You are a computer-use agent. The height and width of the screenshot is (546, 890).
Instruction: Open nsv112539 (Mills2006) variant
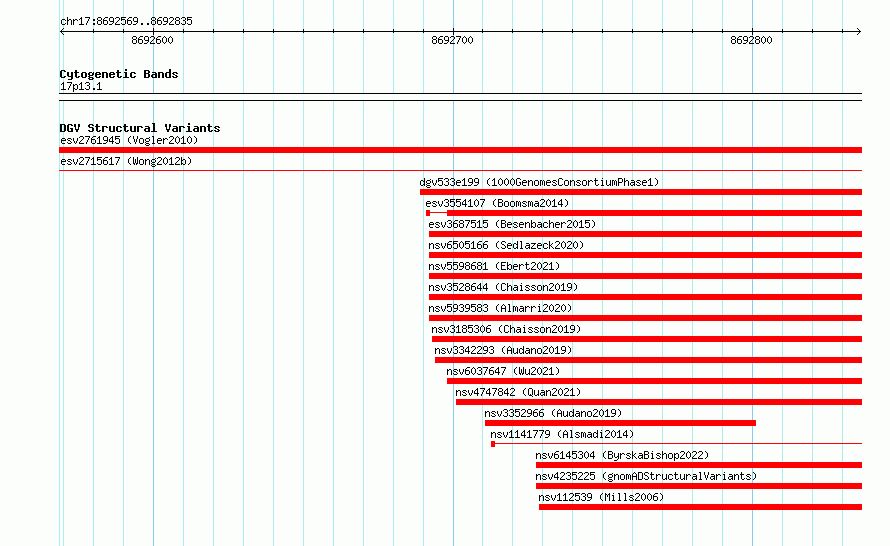tap(601, 497)
